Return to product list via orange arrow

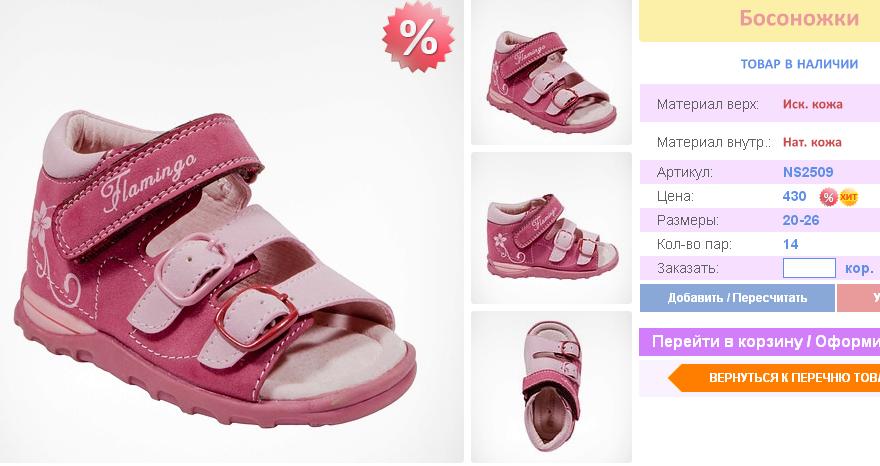pos(774,378)
